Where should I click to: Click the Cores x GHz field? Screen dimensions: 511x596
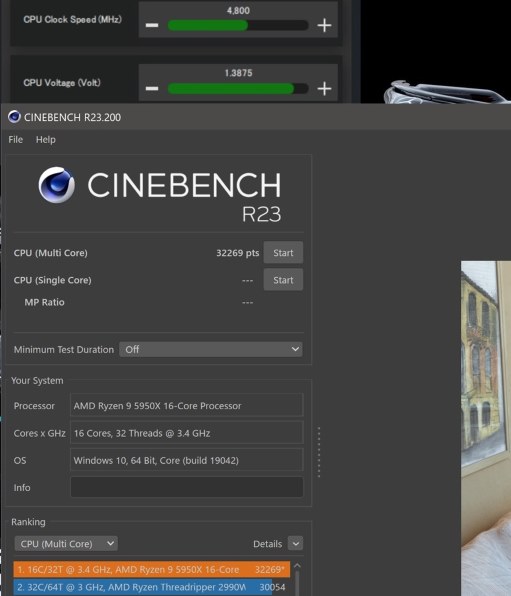187,433
